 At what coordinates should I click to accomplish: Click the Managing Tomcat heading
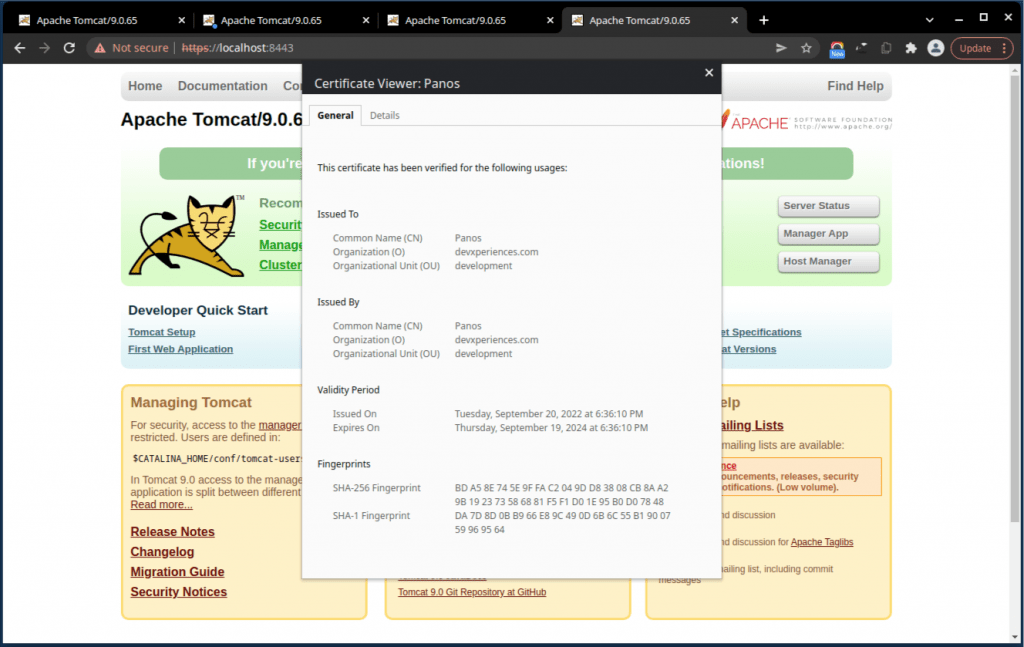191,403
